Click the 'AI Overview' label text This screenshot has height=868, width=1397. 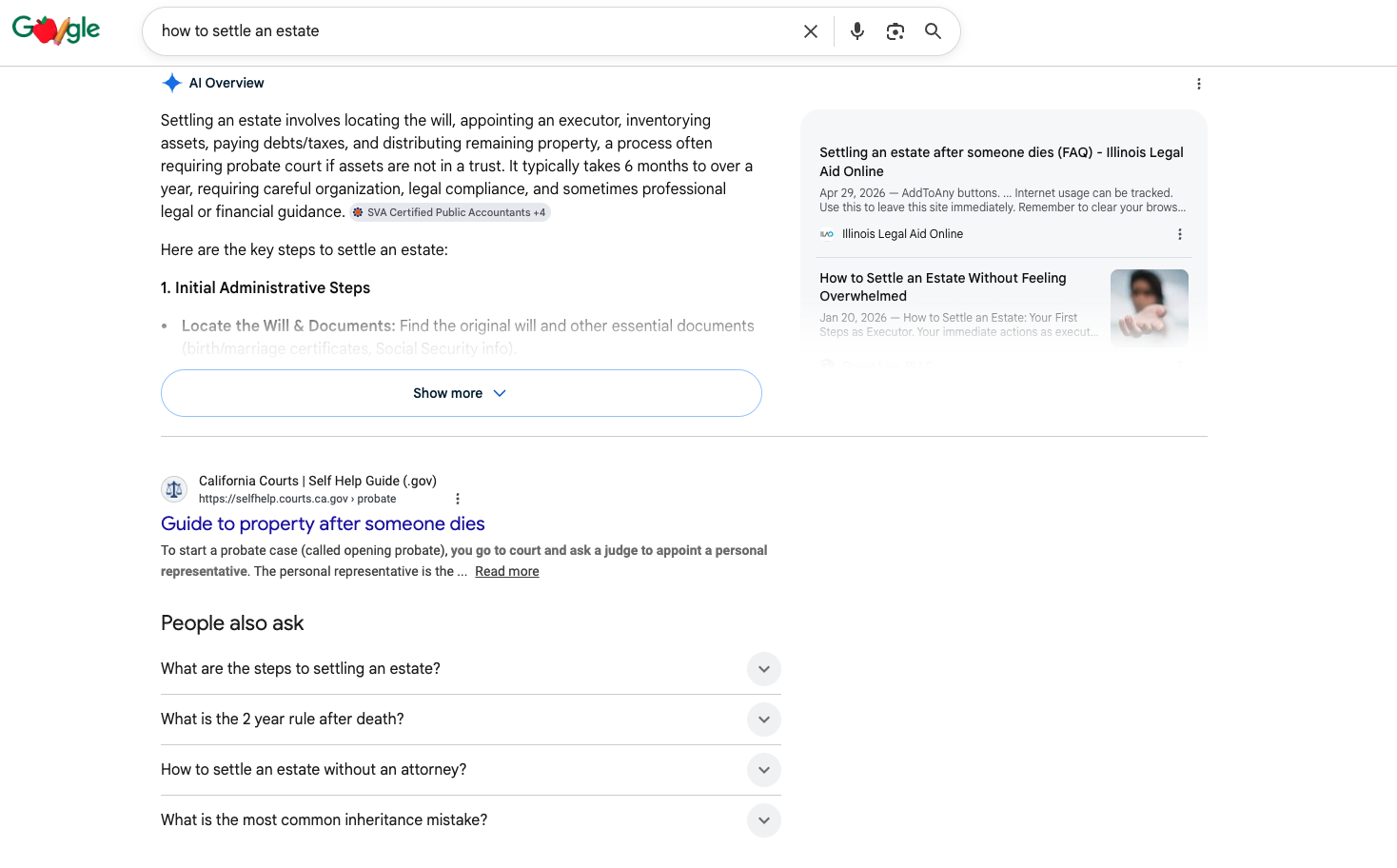click(x=226, y=83)
